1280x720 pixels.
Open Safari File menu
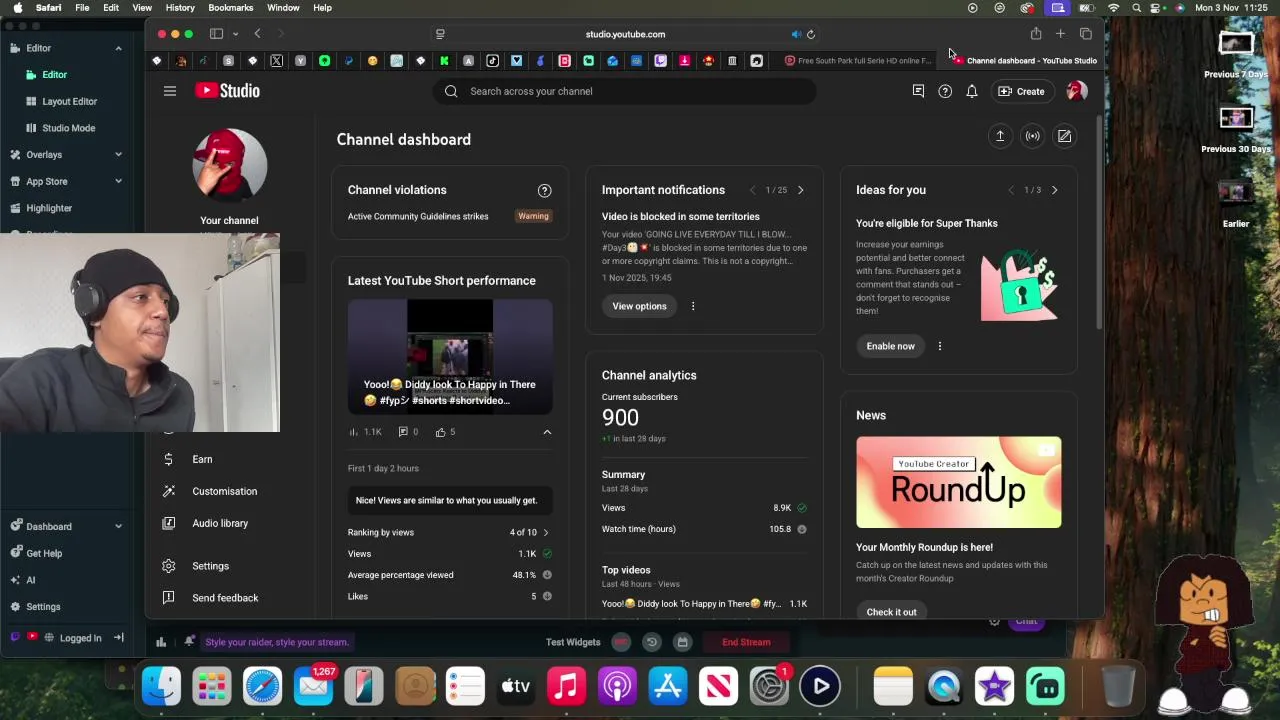click(82, 8)
